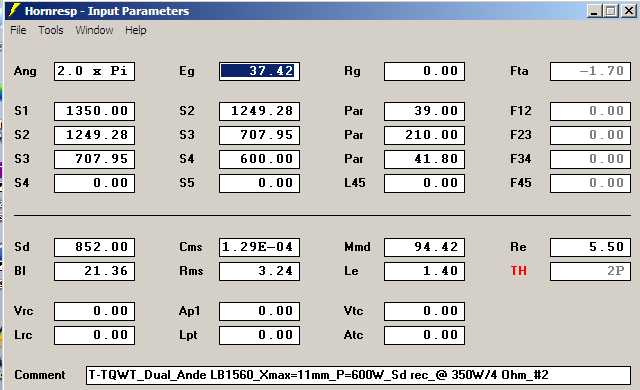Click the S3 field in the Par 210.00 row

[x=259, y=135]
